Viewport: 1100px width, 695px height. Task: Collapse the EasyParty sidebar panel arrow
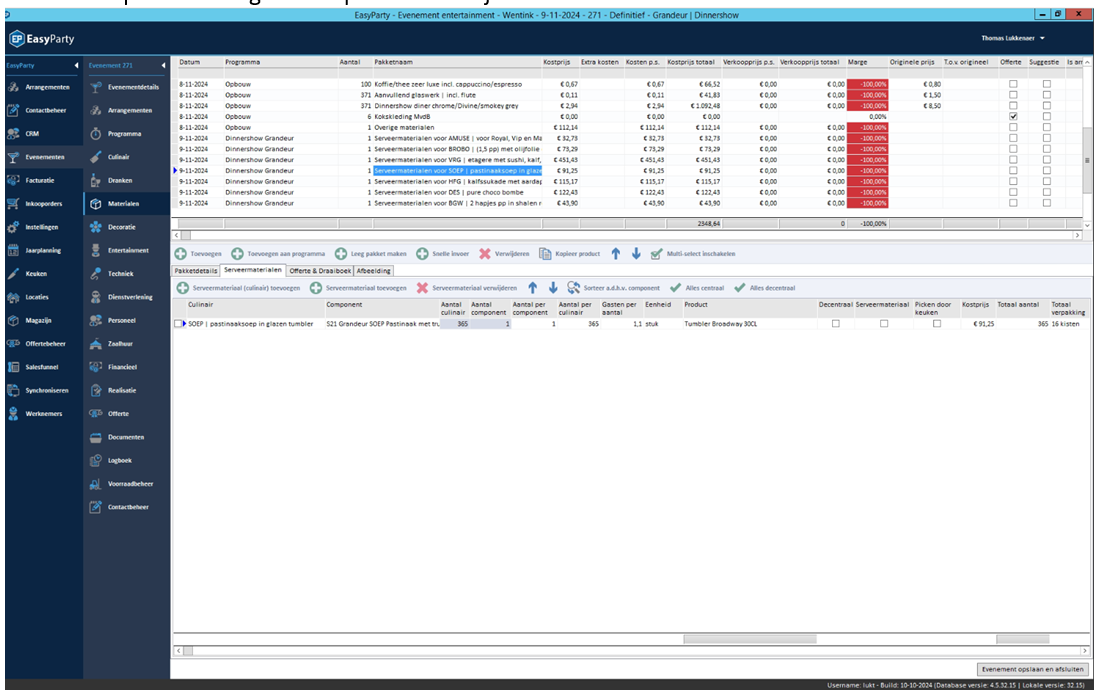(x=76, y=65)
